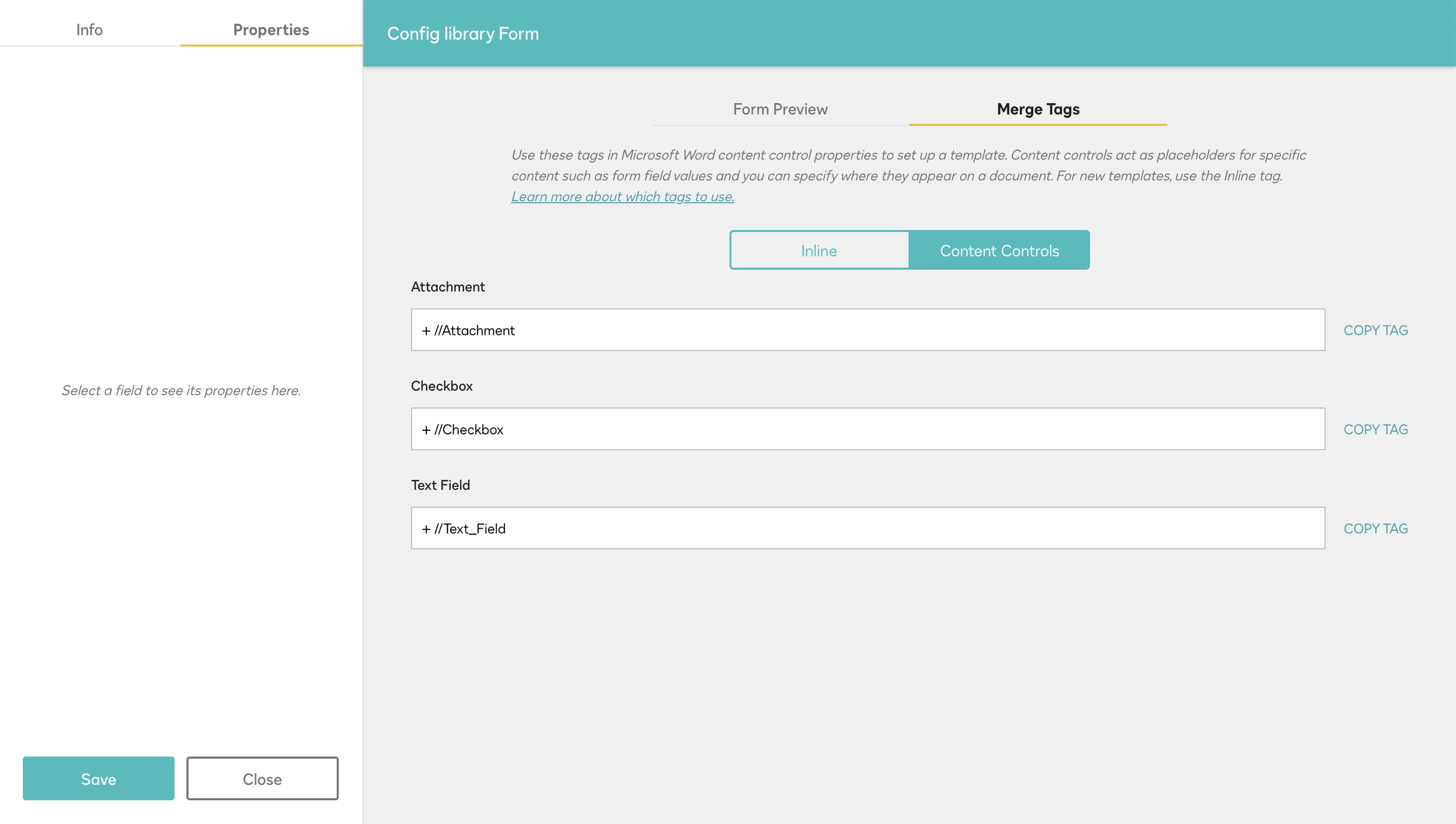The width and height of the screenshot is (1456, 824).
Task: Click the + icon beside //Checkbox tag
Action: [426, 429]
